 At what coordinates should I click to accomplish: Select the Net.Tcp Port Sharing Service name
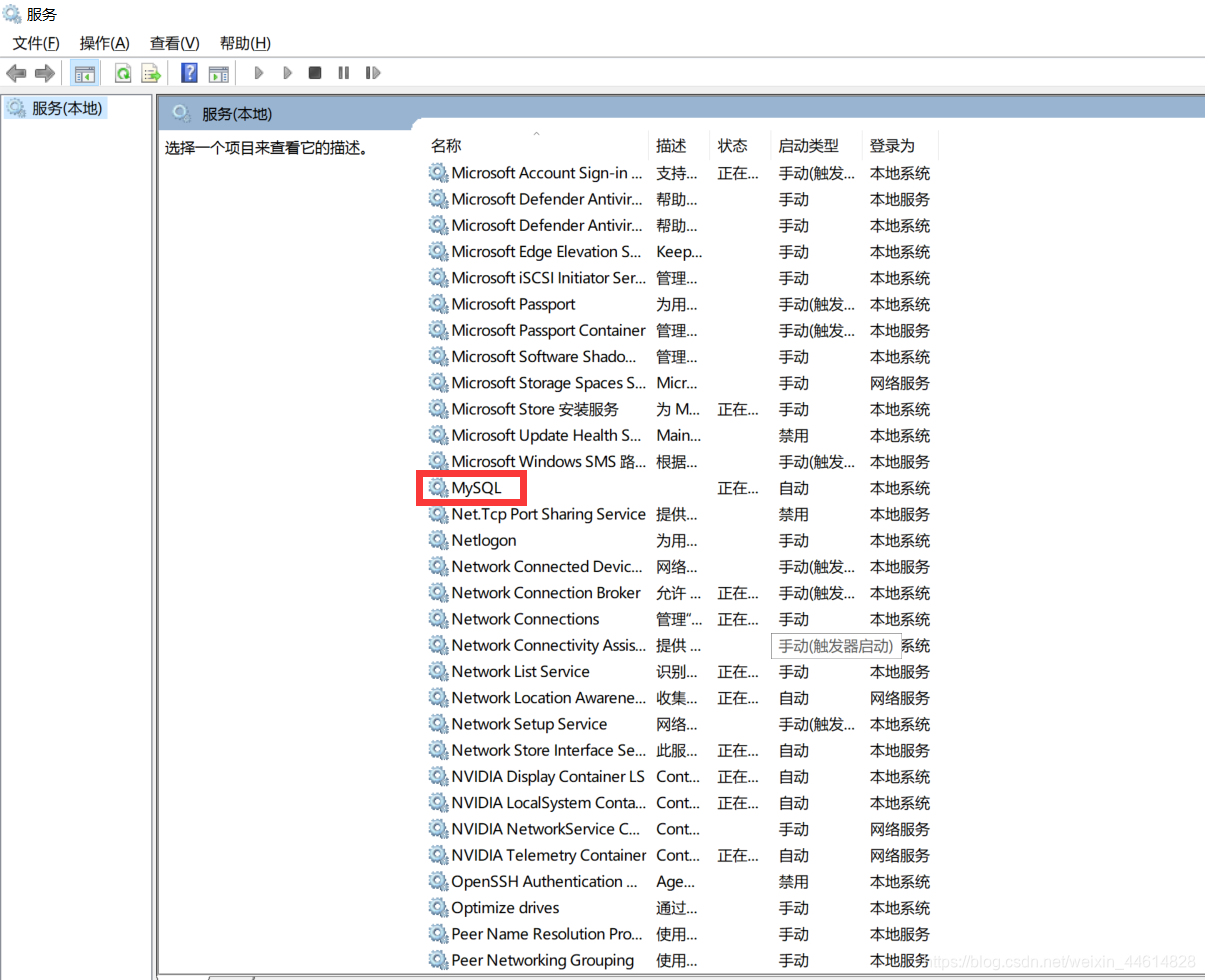(x=548, y=514)
